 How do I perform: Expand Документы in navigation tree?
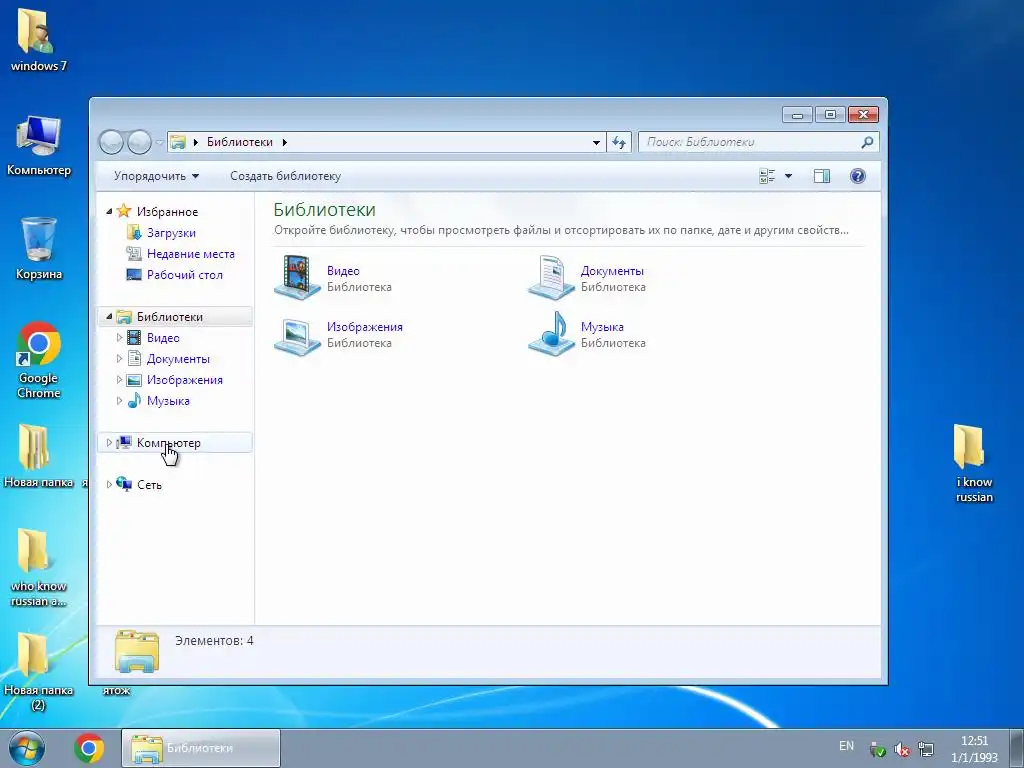click(x=120, y=359)
